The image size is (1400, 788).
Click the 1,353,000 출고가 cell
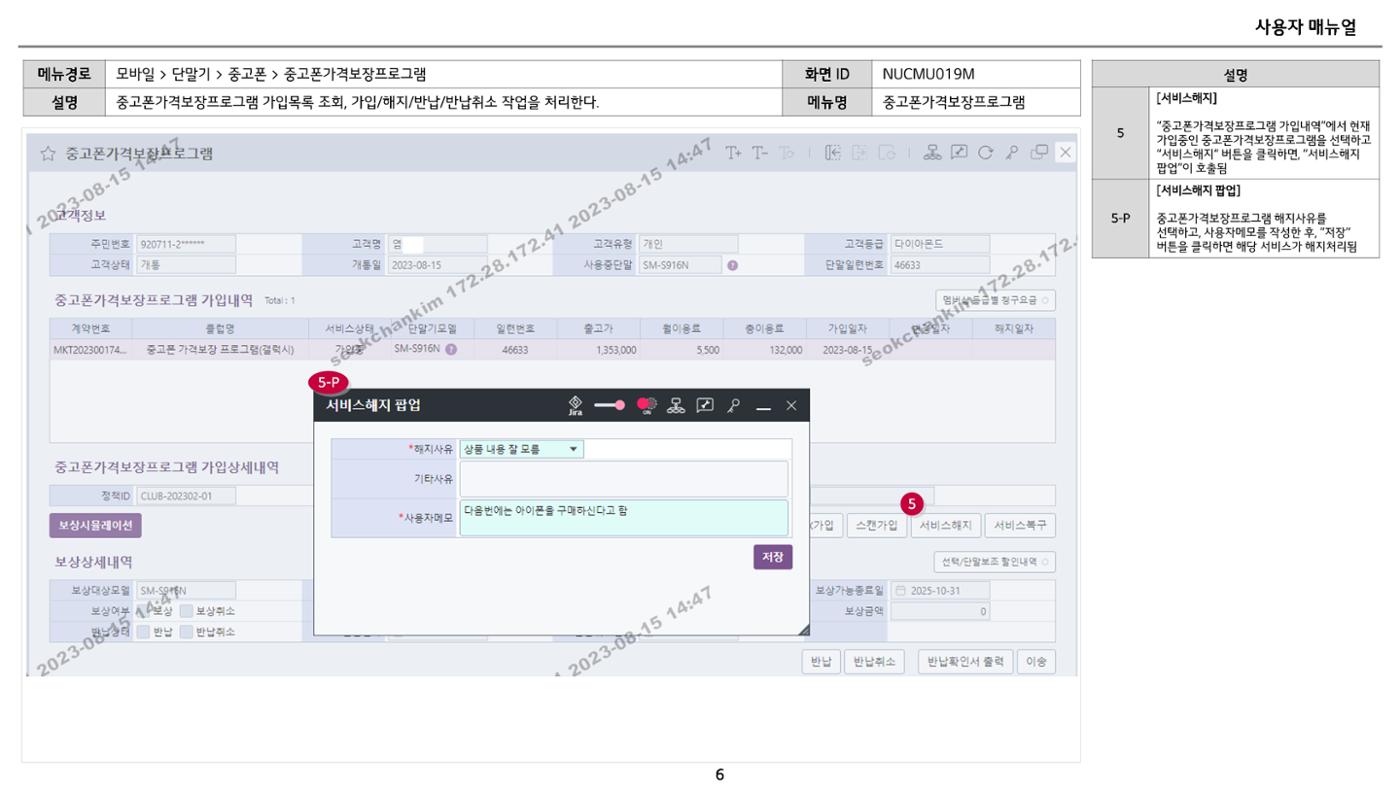point(601,350)
